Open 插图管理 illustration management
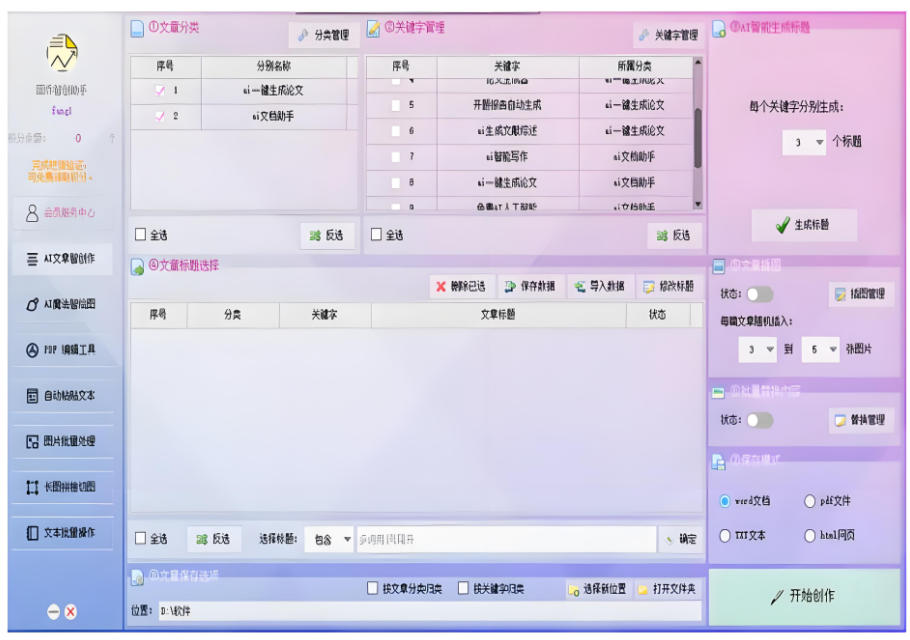The image size is (910, 640). [861, 295]
